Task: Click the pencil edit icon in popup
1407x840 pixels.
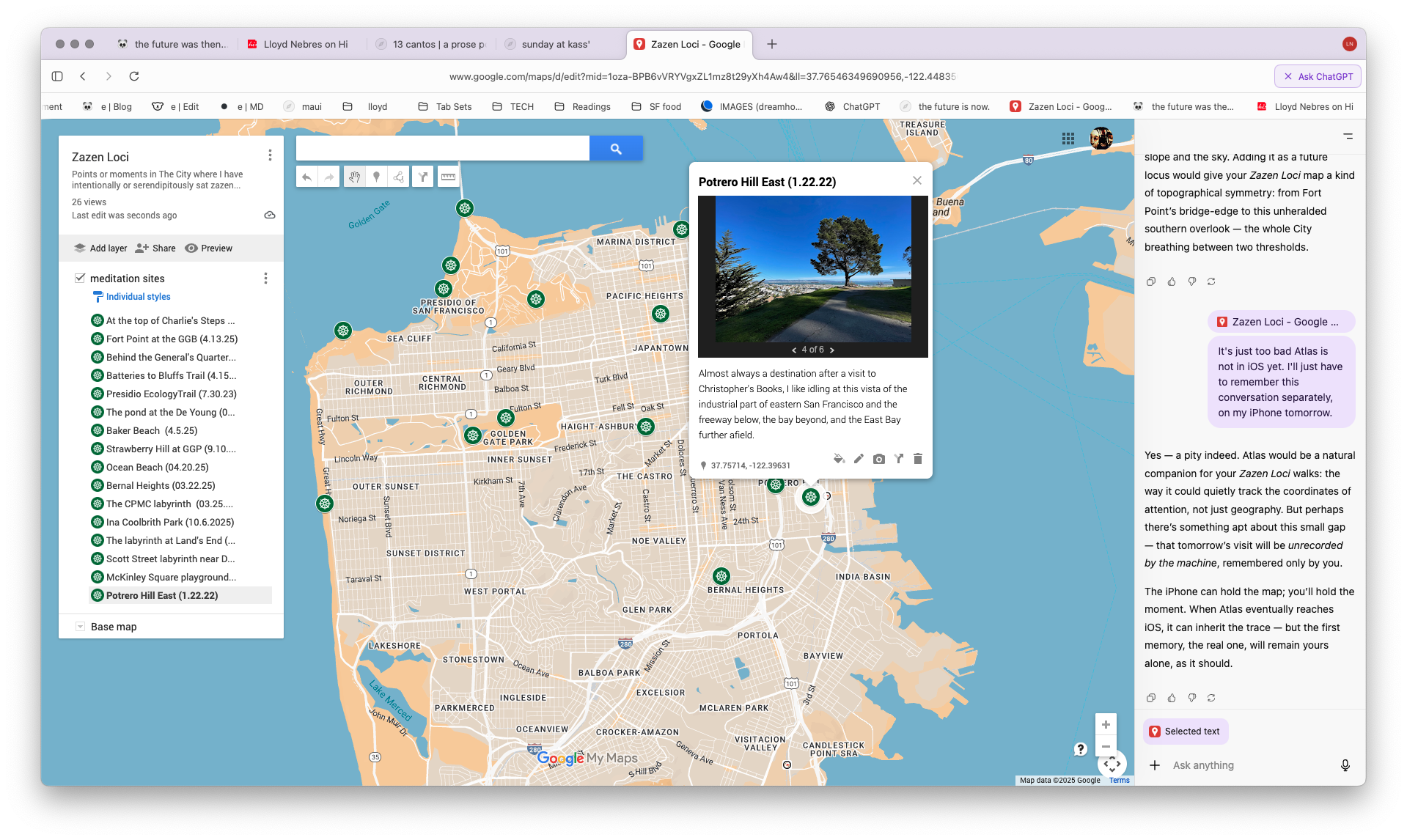Action: pyautogui.click(x=859, y=459)
